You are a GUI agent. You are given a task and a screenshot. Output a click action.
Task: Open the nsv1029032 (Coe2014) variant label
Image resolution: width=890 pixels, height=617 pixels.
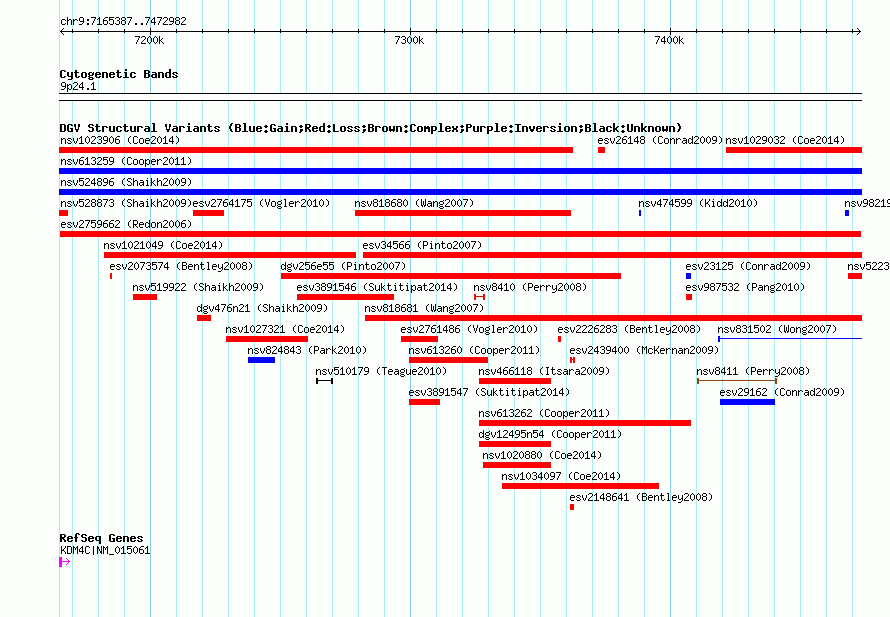click(785, 140)
